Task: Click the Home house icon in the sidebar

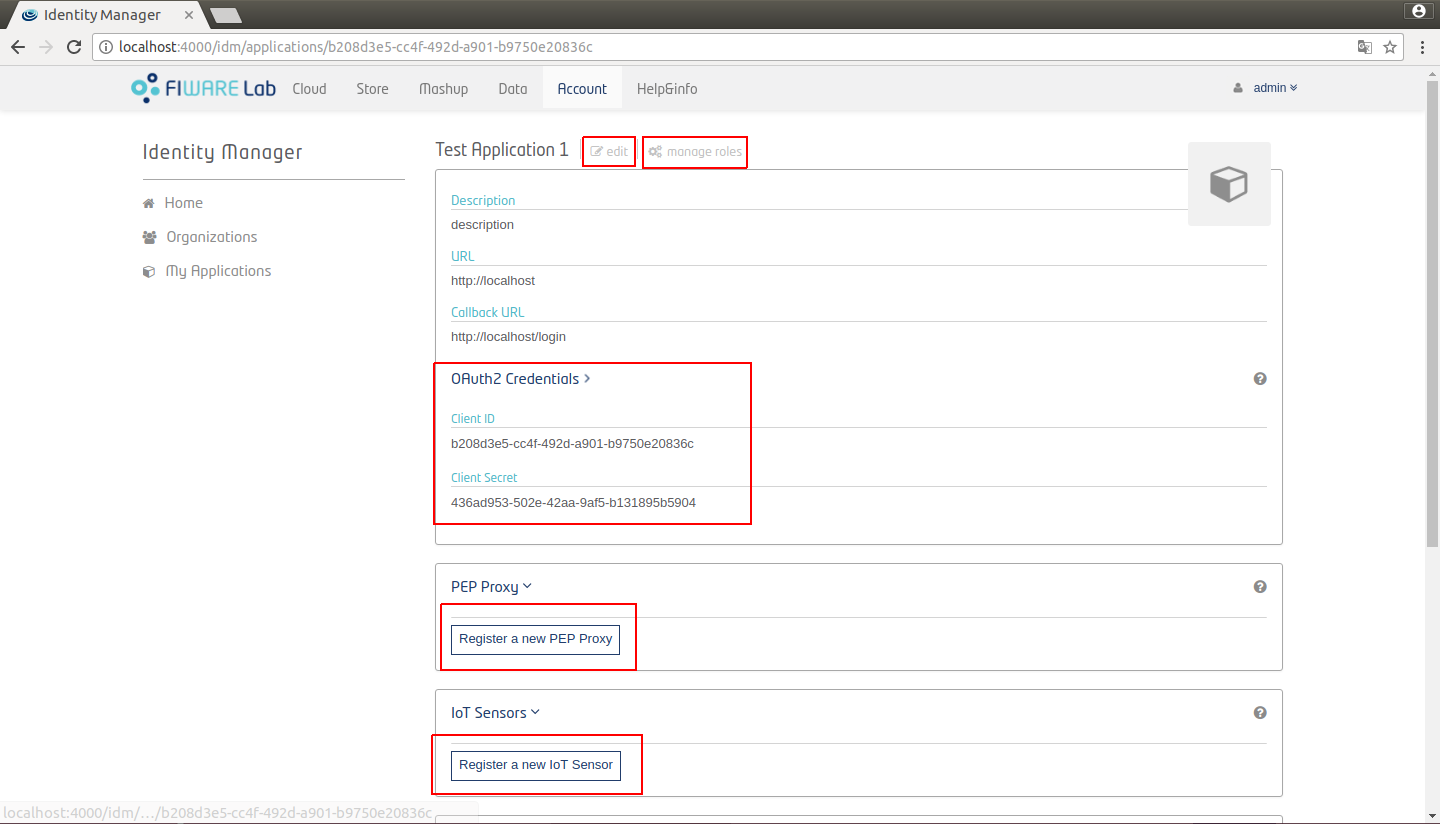Action: coord(148,203)
